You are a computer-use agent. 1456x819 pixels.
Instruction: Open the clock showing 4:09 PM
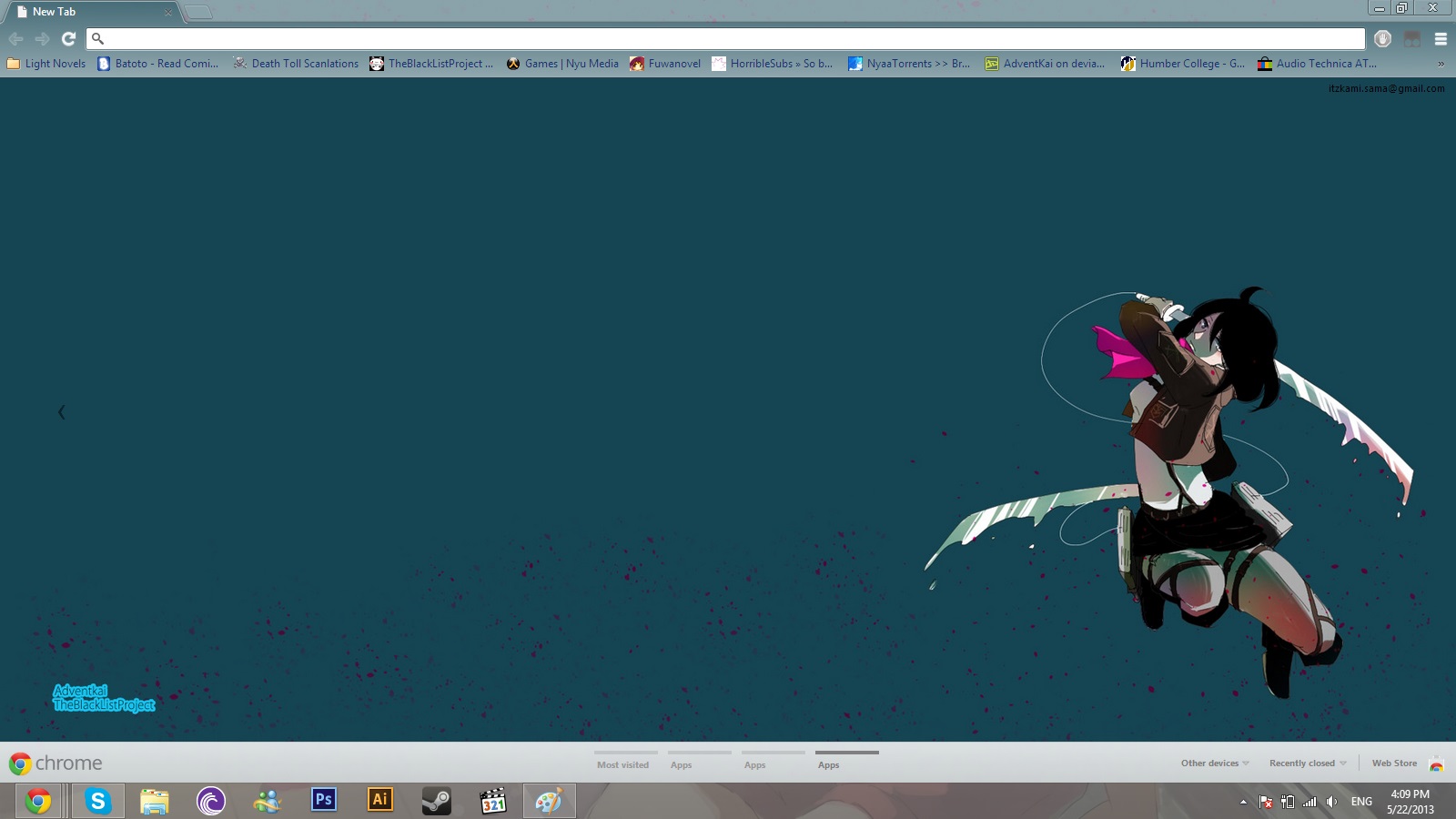[x=1410, y=802]
